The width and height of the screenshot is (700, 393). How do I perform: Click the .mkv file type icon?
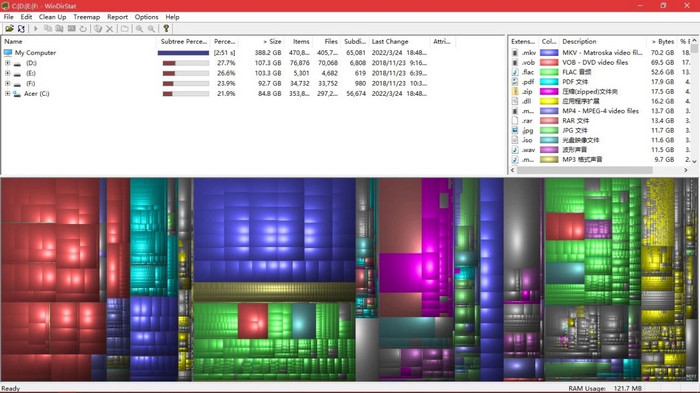[515, 53]
